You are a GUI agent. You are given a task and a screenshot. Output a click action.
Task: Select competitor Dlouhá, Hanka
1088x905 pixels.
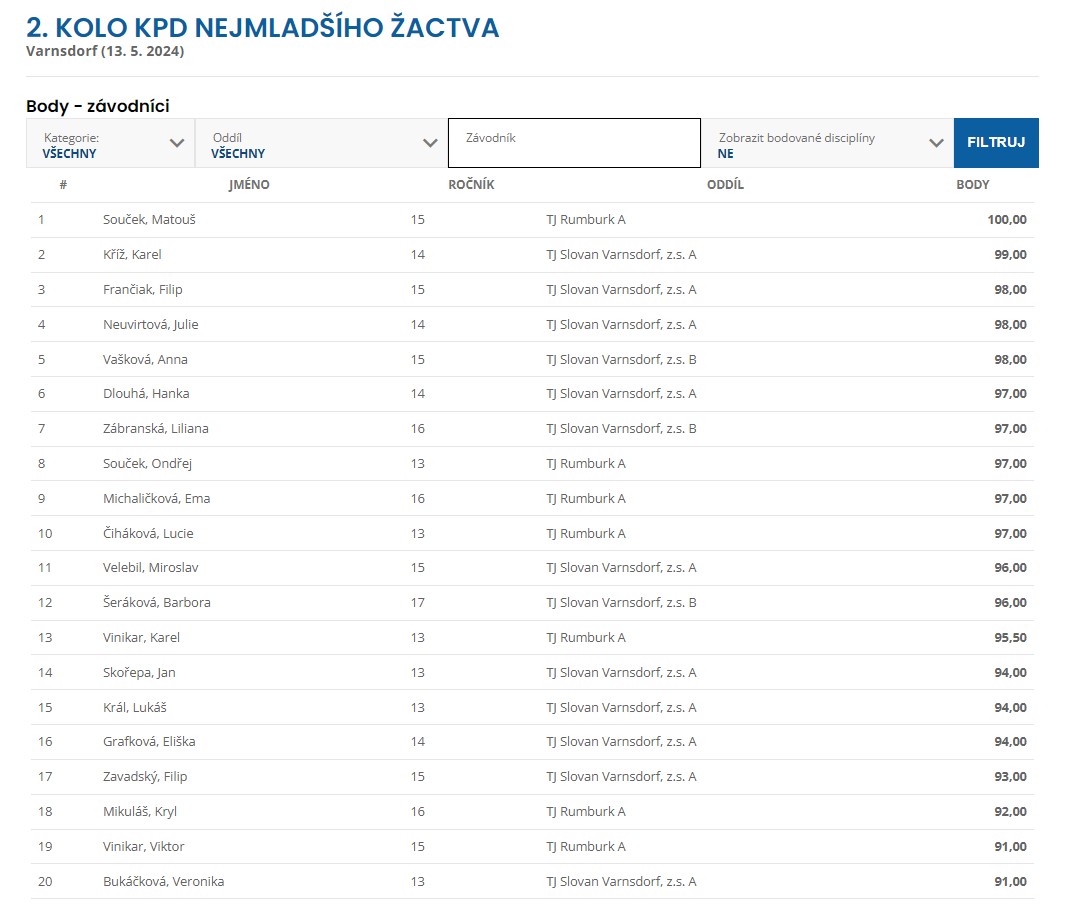point(146,394)
